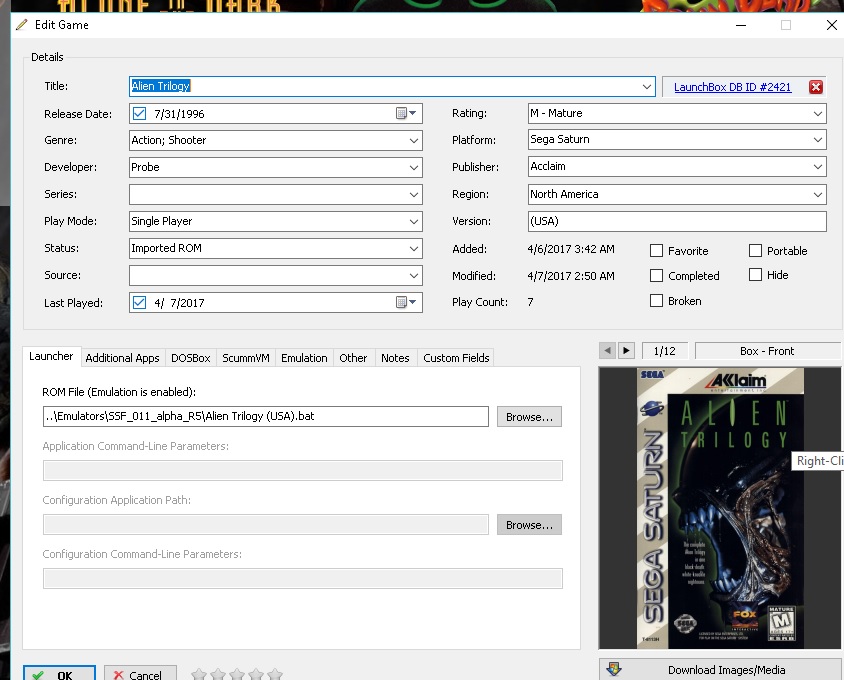Viewport: 844px width, 680px height.
Task: Expand the Region dropdown
Action: [x=818, y=194]
